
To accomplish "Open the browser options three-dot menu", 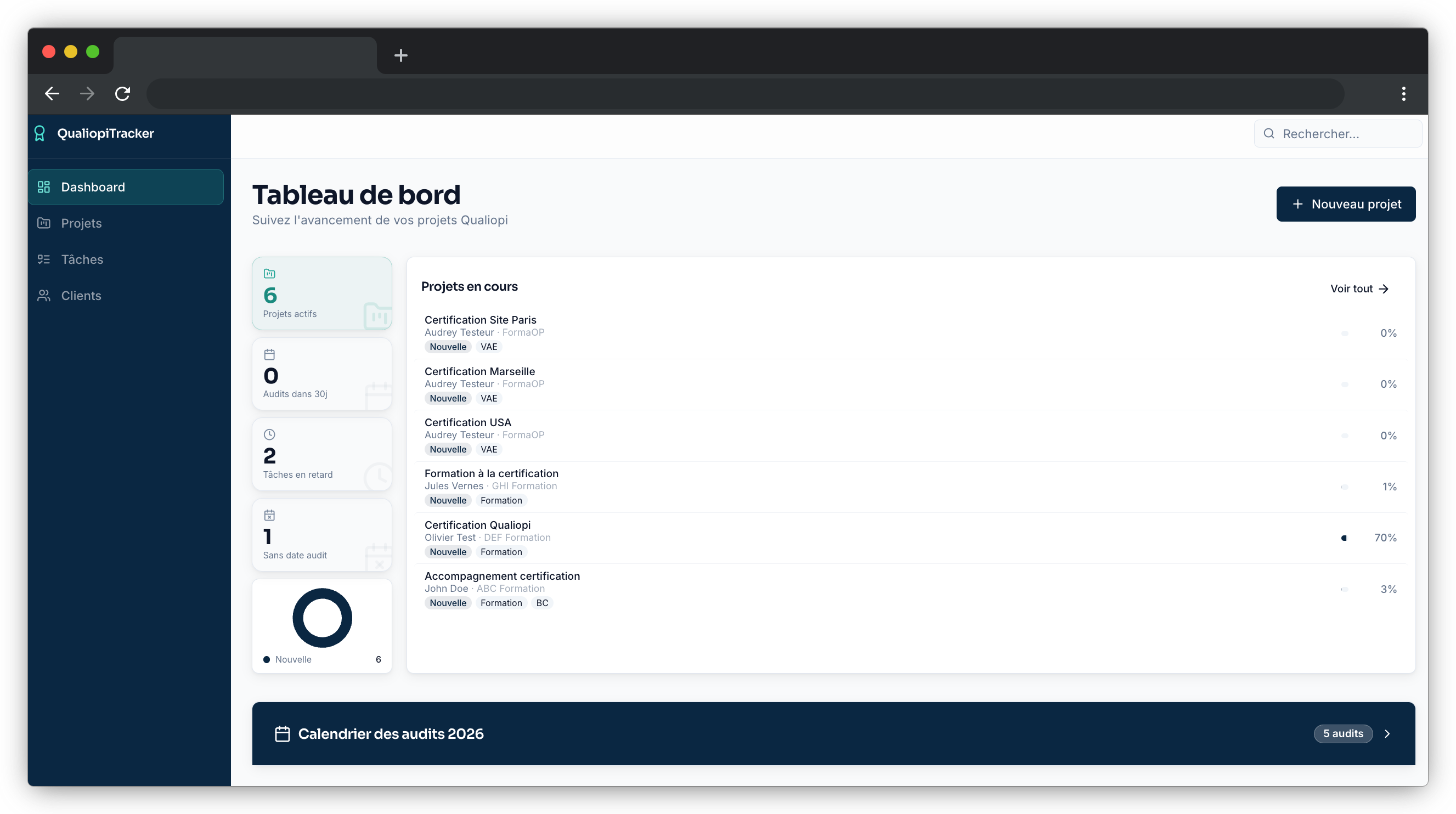I will click(1403, 94).
